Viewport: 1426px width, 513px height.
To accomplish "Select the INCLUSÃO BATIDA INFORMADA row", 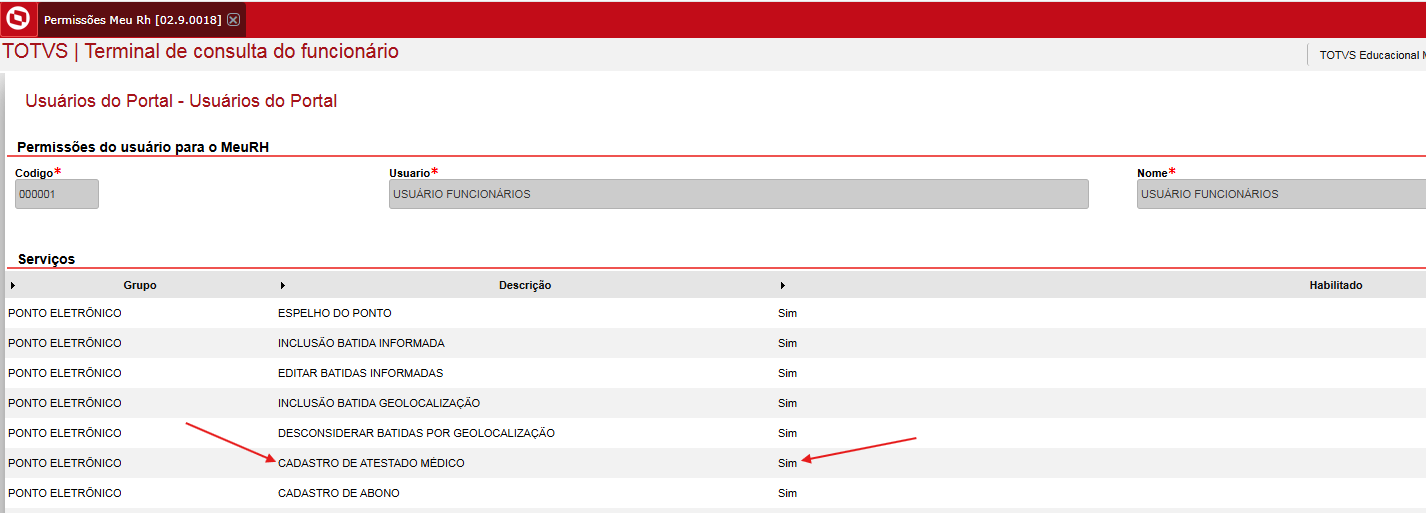I will [x=713, y=343].
